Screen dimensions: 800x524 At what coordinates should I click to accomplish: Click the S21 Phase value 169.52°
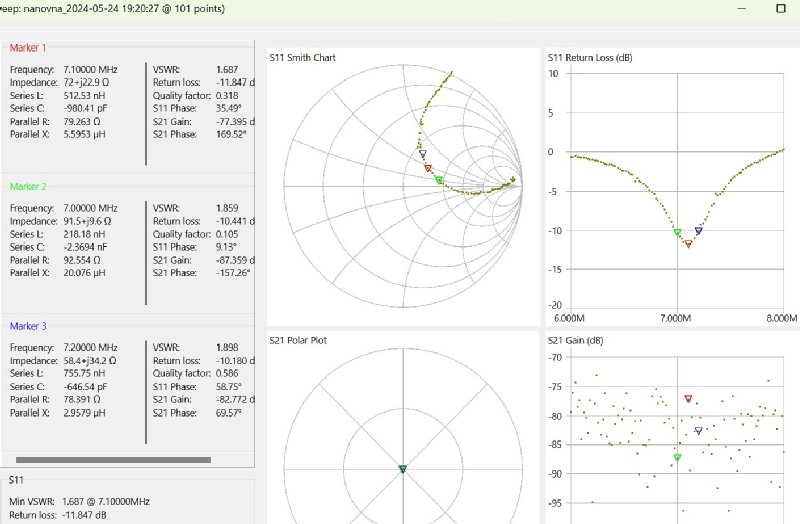click(231, 134)
